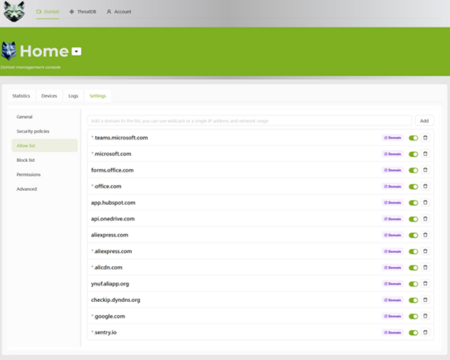The image size is (450, 360).
Task: Click Domain tag on checkip.dyndns.org row
Action: (x=393, y=300)
